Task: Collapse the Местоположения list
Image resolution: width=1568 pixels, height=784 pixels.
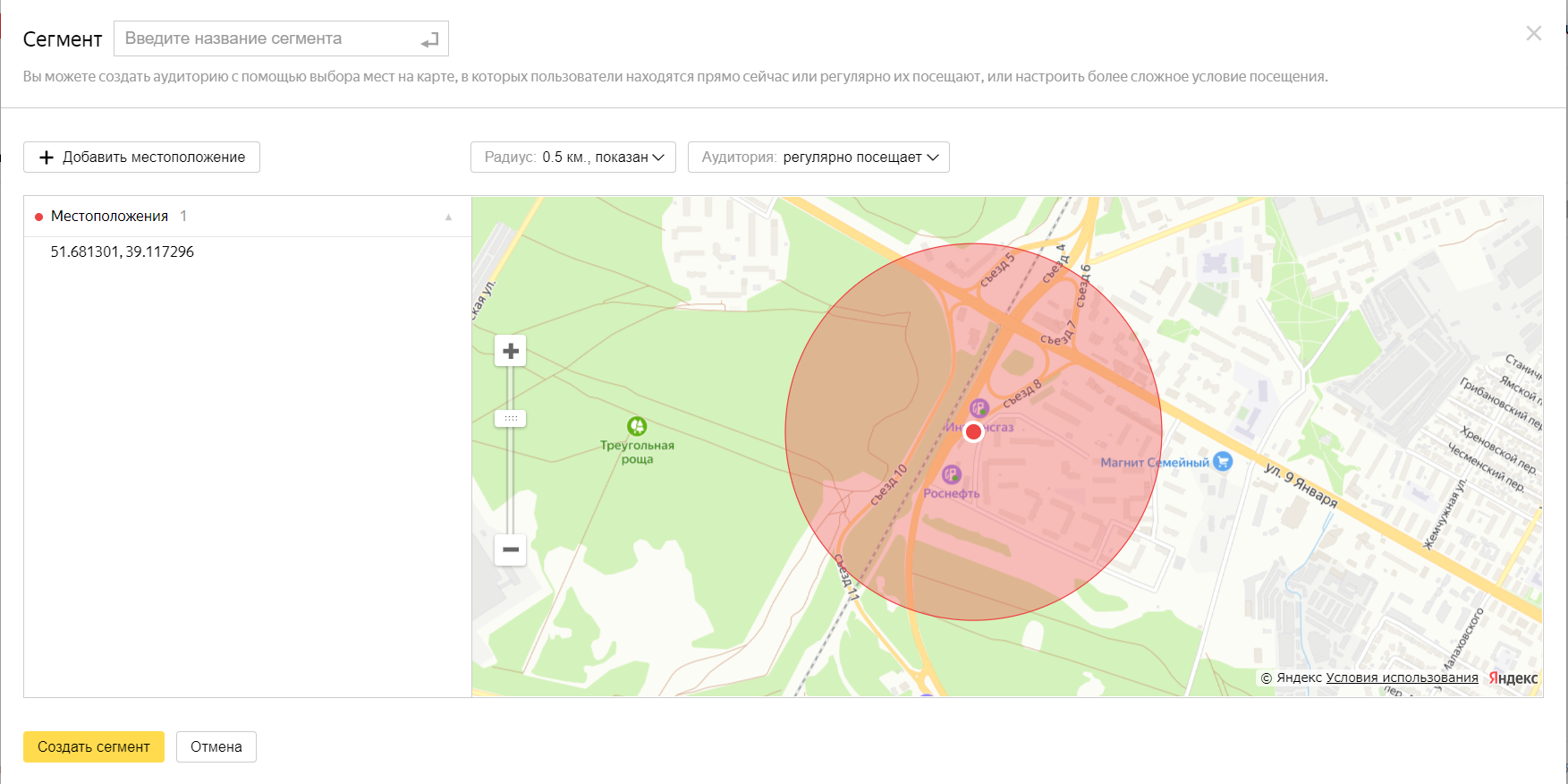Action: [x=449, y=217]
